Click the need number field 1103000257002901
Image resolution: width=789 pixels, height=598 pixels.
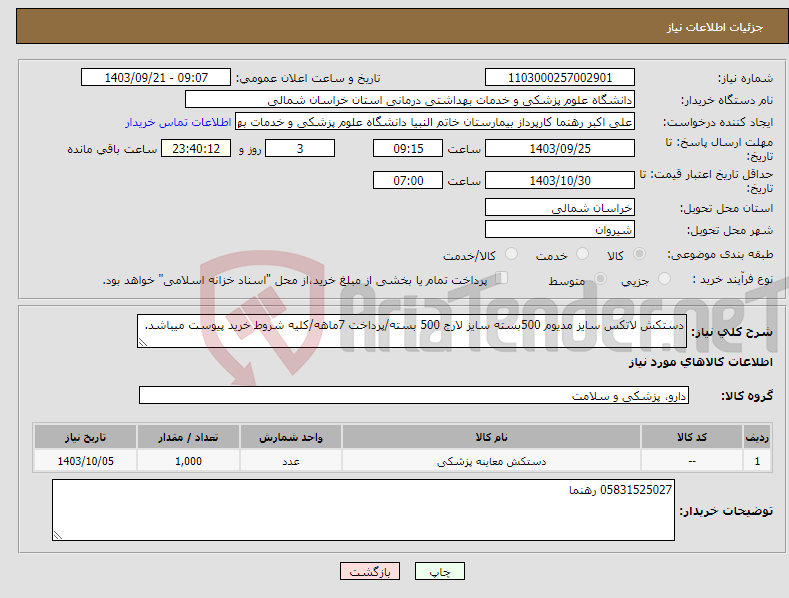[x=560, y=78]
